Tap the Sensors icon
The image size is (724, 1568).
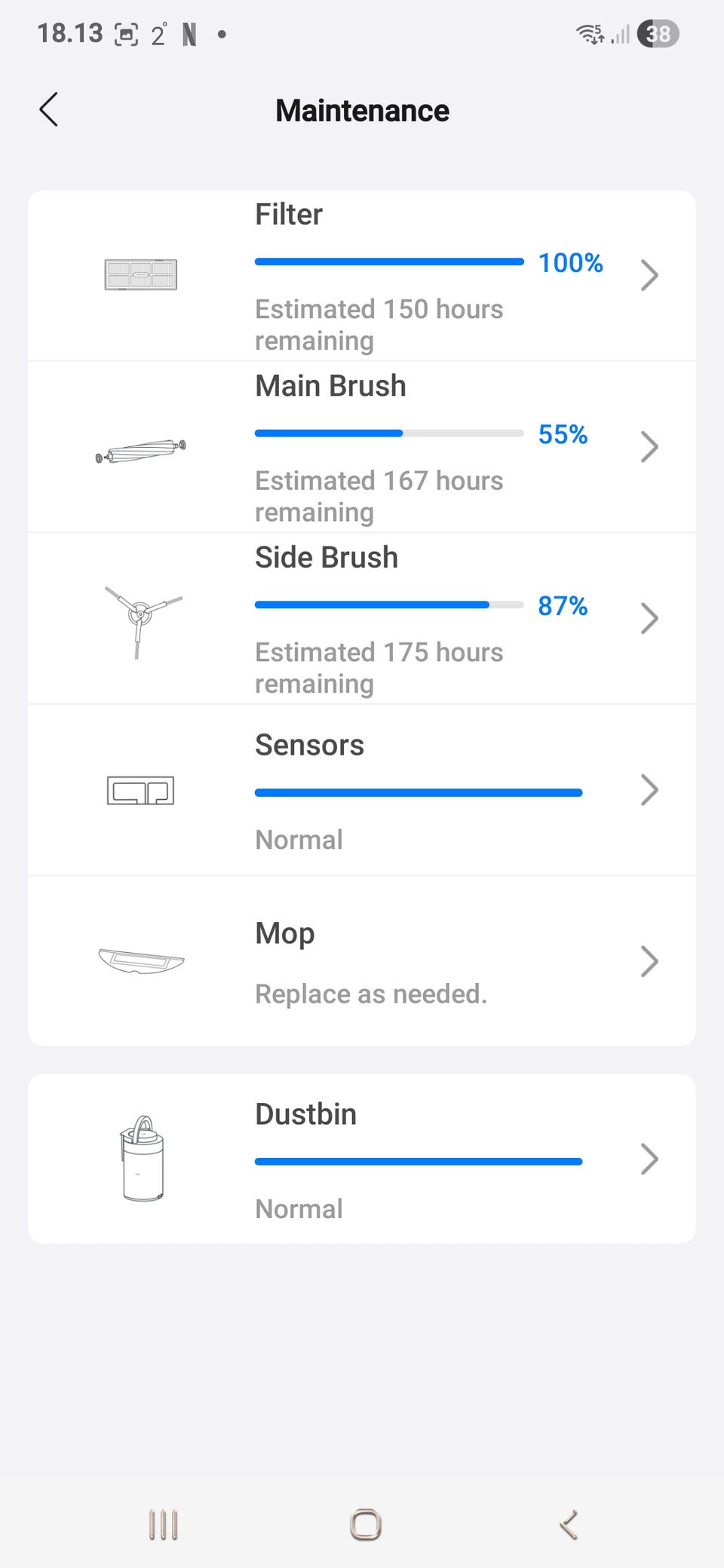[140, 790]
